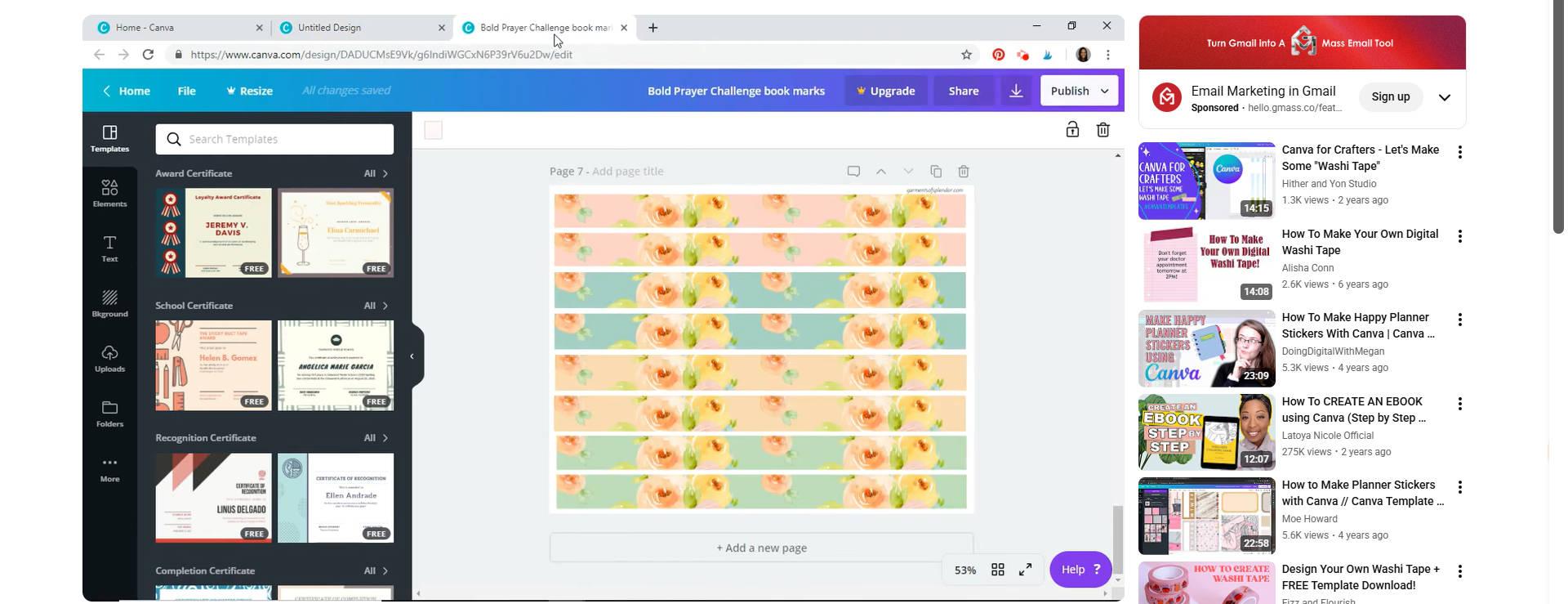Open Chrome three-dot menu
The width and height of the screenshot is (1568, 604).
pyautogui.click(x=1107, y=54)
